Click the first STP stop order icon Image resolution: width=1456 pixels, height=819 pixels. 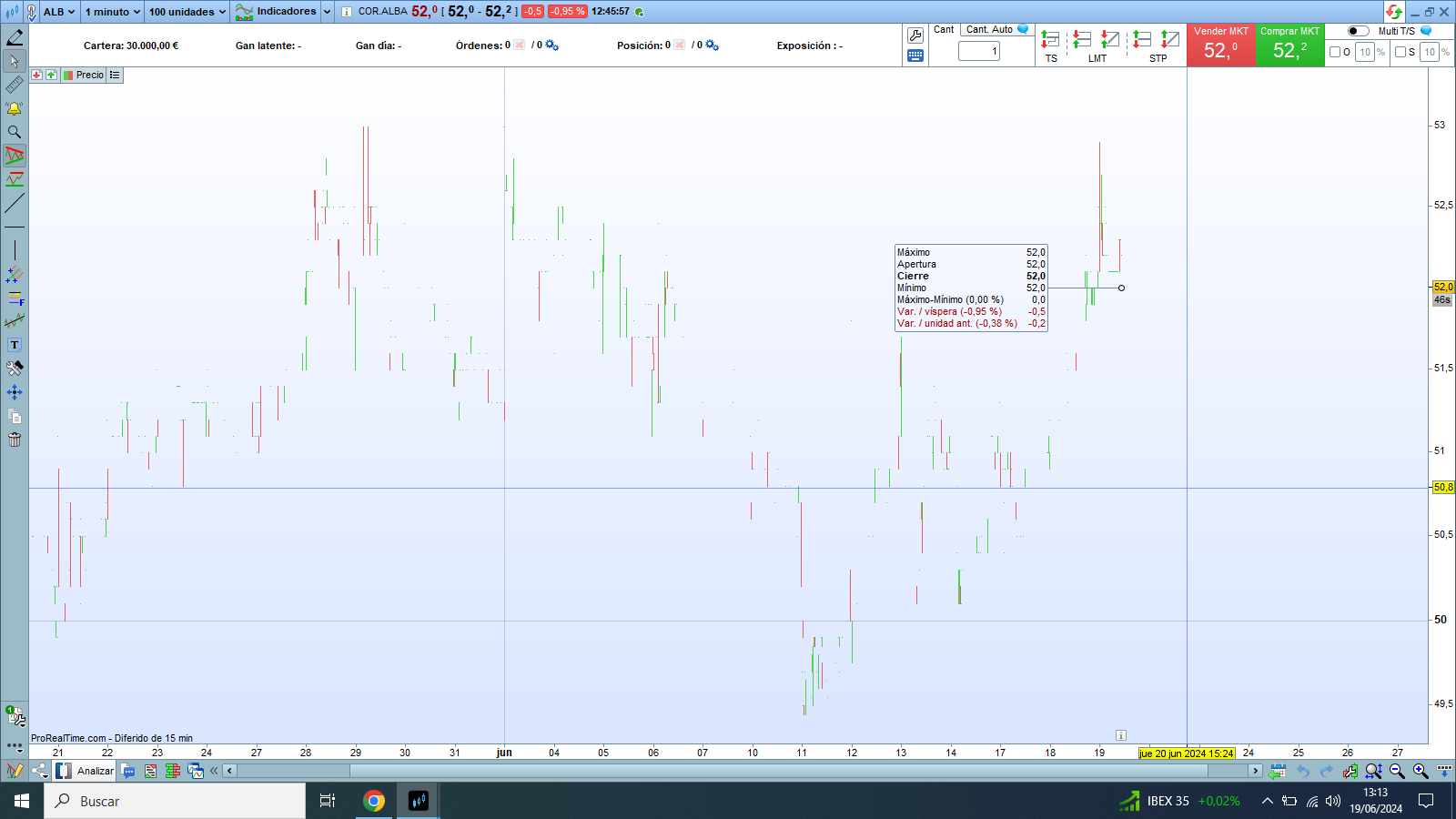(1142, 39)
